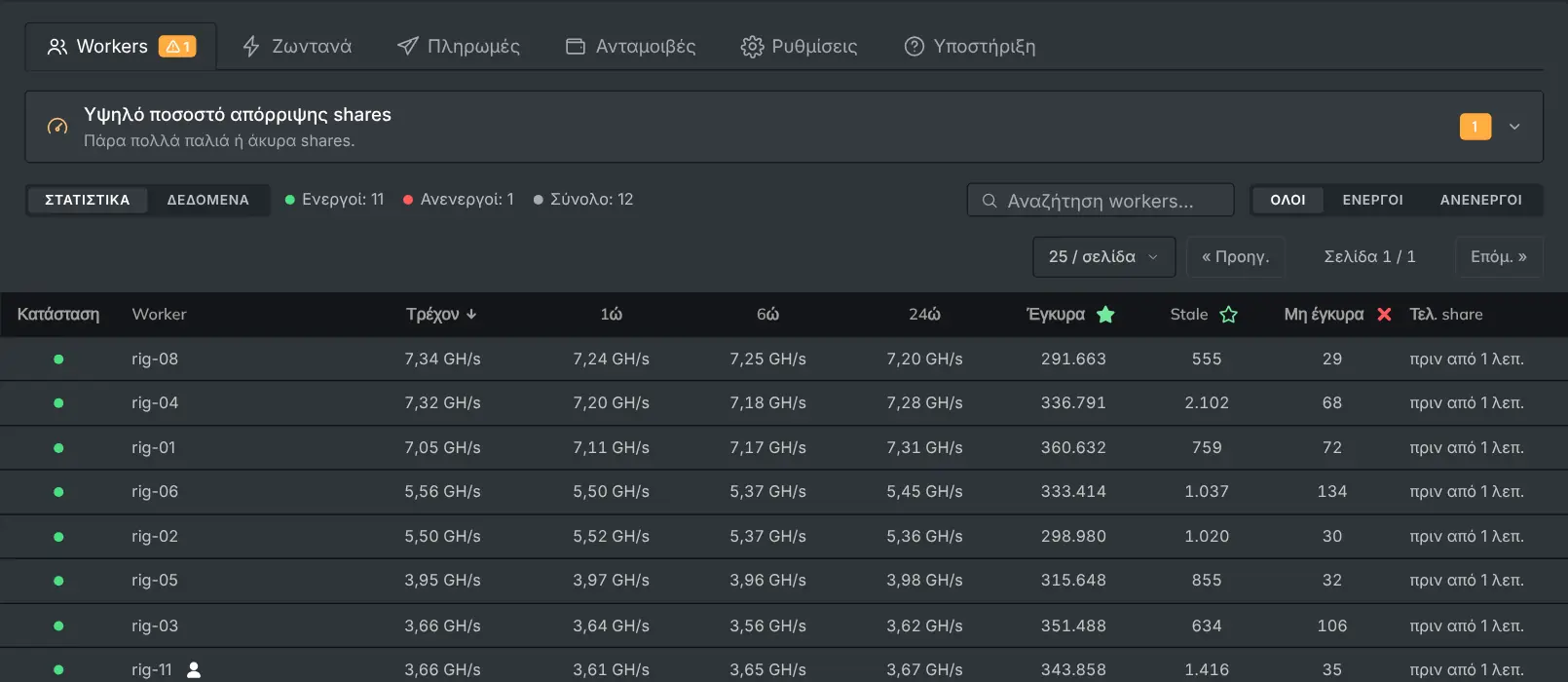1568x682 pixels.
Task: Sort by the Κατάσταση column header
Action: click(58, 315)
